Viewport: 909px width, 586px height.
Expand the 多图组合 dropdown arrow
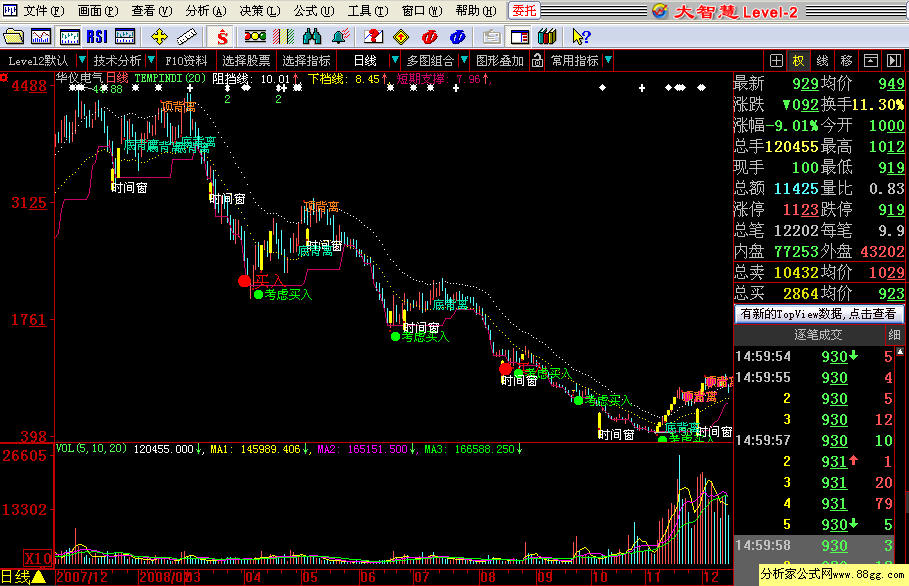click(464, 60)
